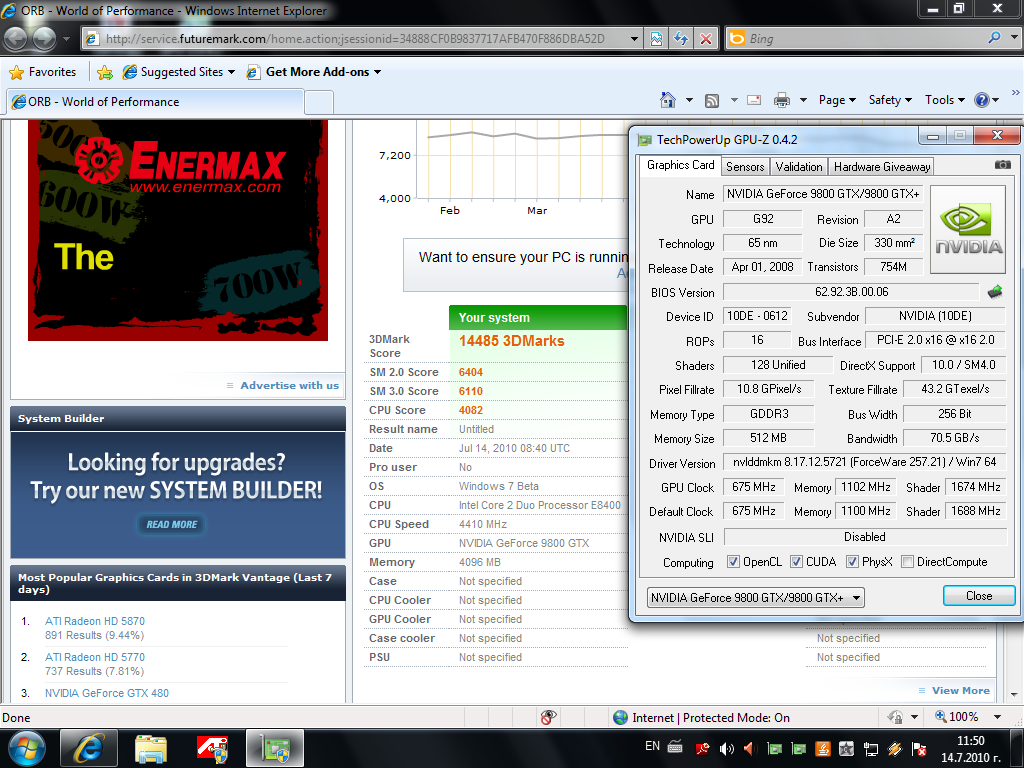
Task: Open the ATI Radeon HD 5770 link
Action: point(95,657)
